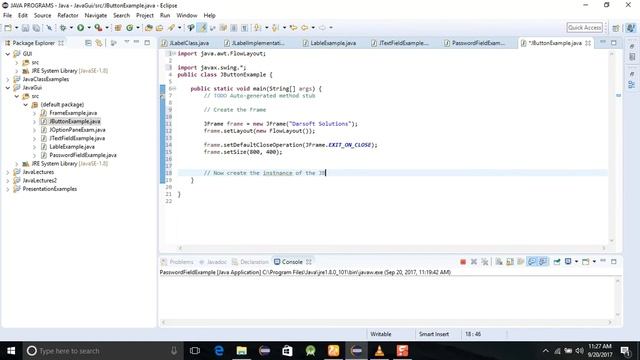Open the File menu
This screenshot has height=360, width=640.
tap(7, 16)
